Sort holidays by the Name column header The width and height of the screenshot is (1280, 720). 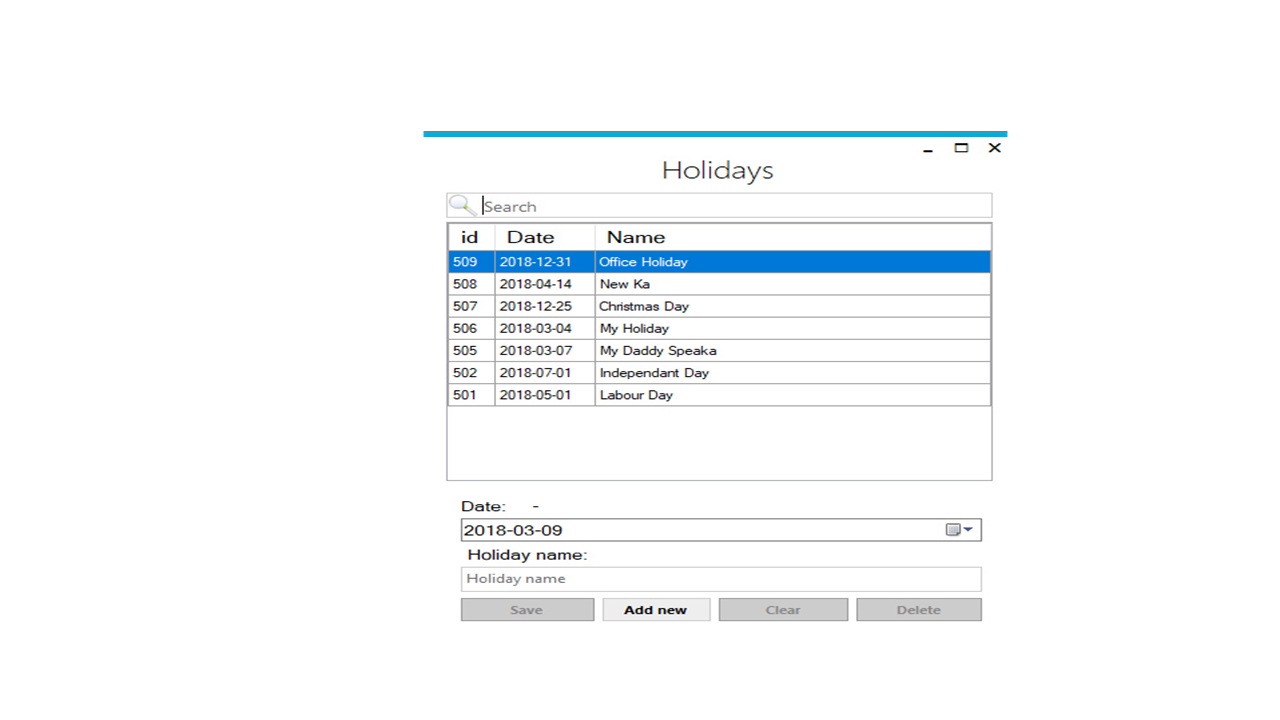coord(635,237)
